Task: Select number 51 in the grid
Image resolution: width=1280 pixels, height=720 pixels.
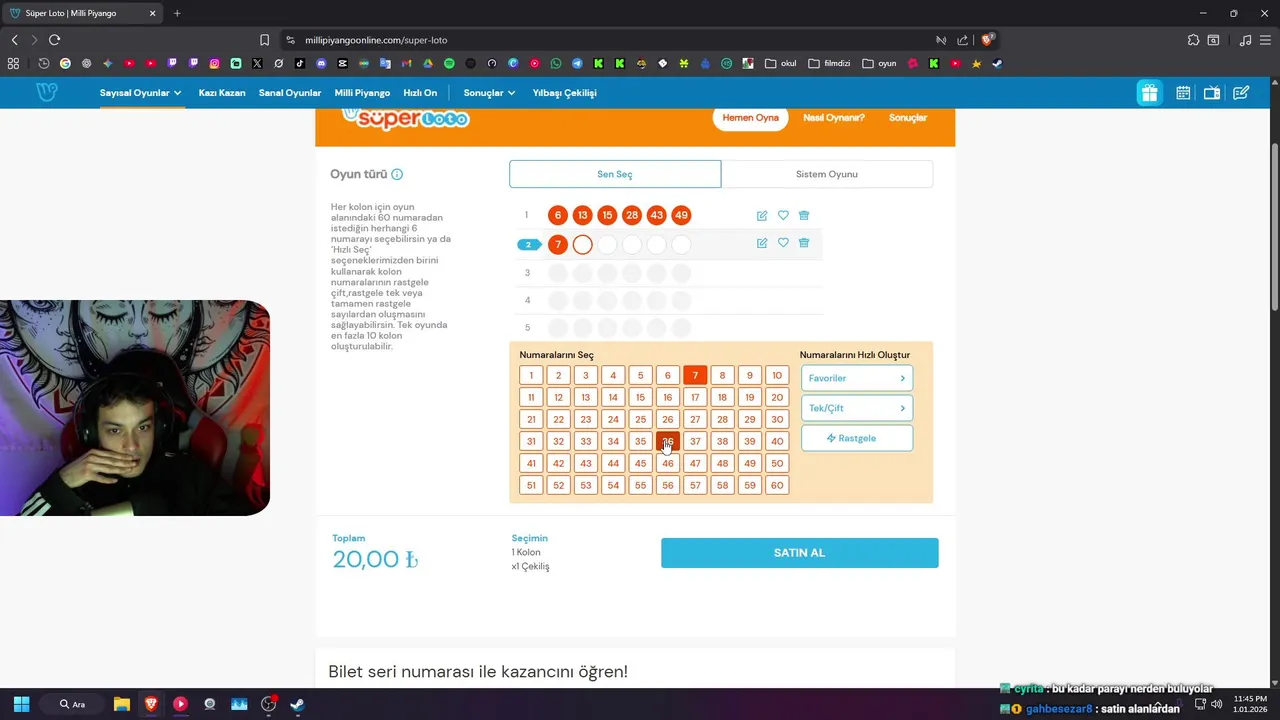Action: [531, 485]
